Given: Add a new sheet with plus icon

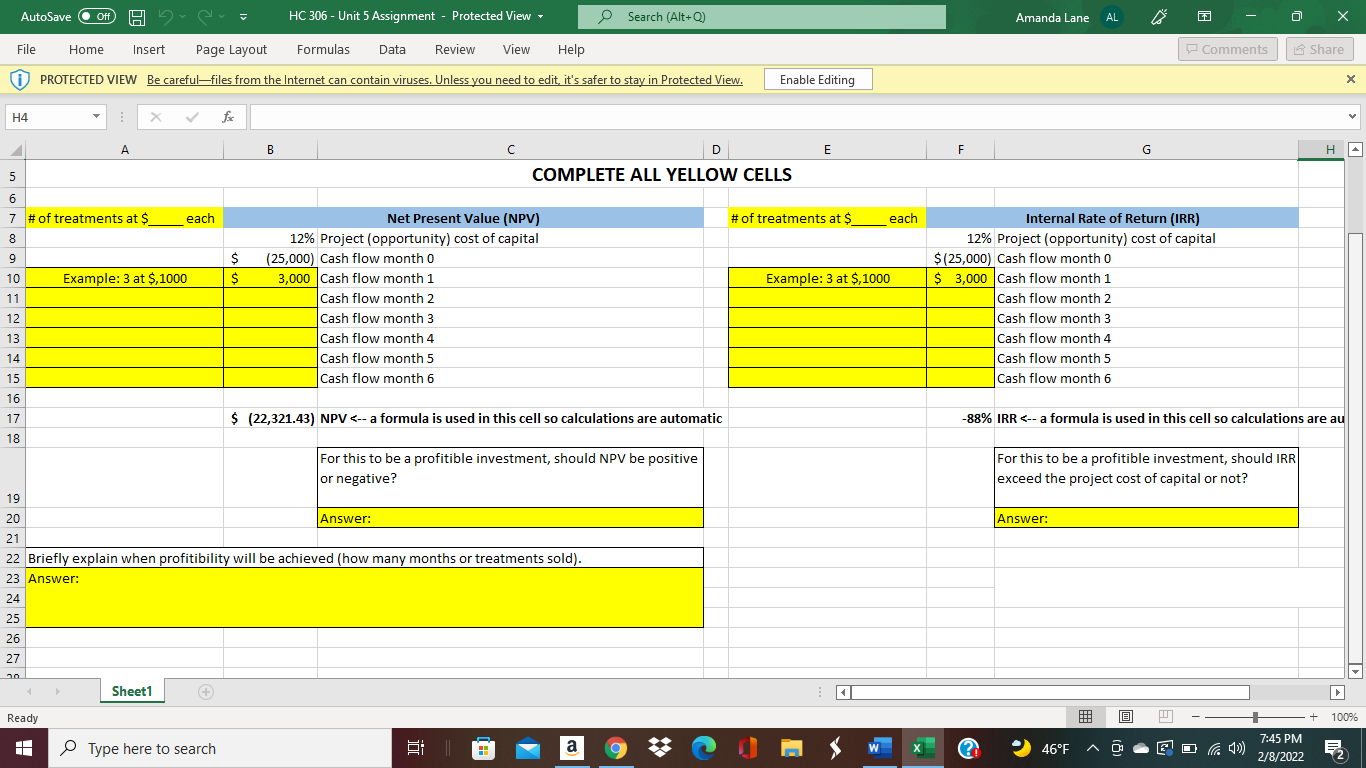Looking at the screenshot, I should coord(206,691).
